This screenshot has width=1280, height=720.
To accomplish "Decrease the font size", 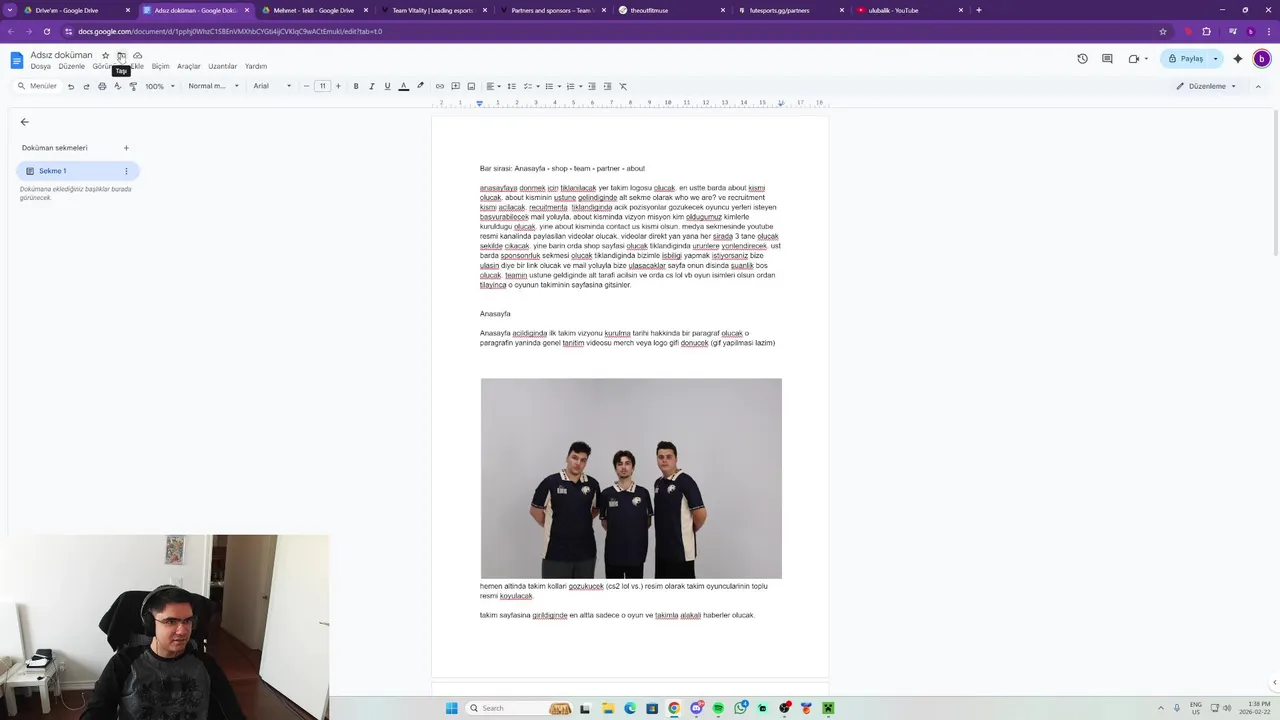I will tap(307, 86).
